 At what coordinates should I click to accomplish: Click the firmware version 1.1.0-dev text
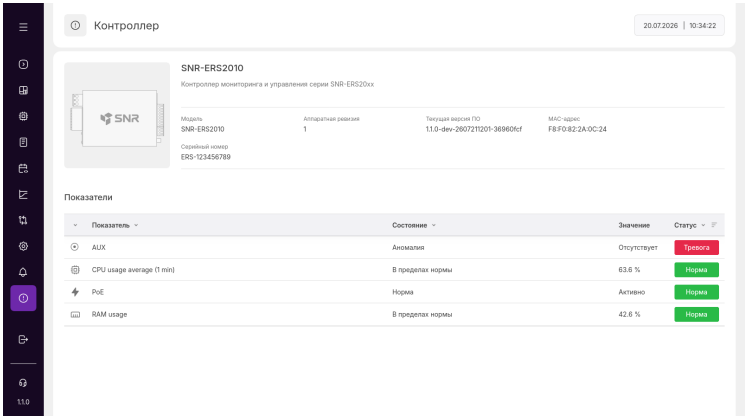click(x=474, y=129)
